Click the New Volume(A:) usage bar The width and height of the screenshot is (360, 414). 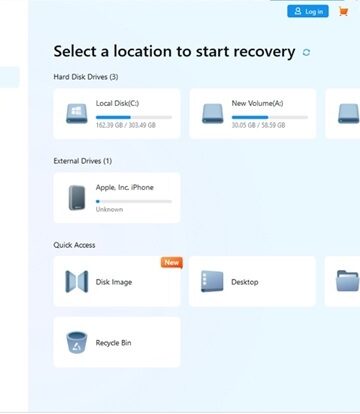(x=270, y=117)
